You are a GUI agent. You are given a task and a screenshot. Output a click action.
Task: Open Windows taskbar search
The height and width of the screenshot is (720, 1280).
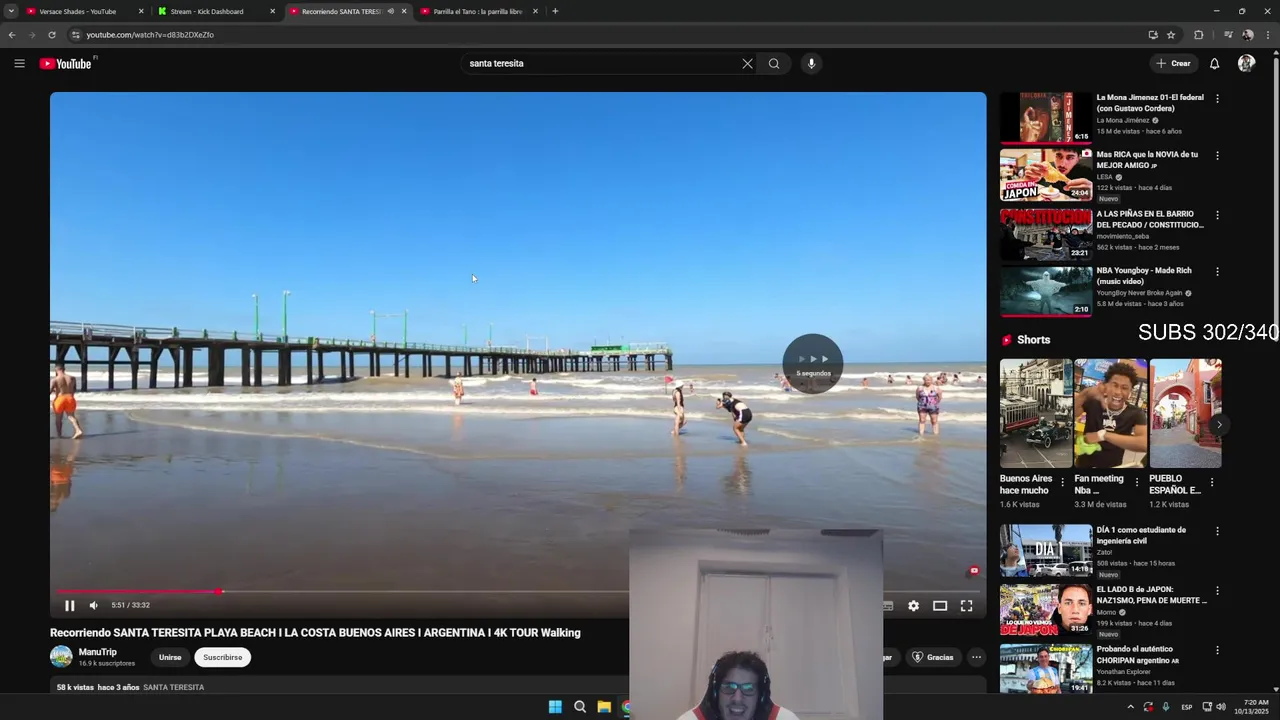coord(580,707)
